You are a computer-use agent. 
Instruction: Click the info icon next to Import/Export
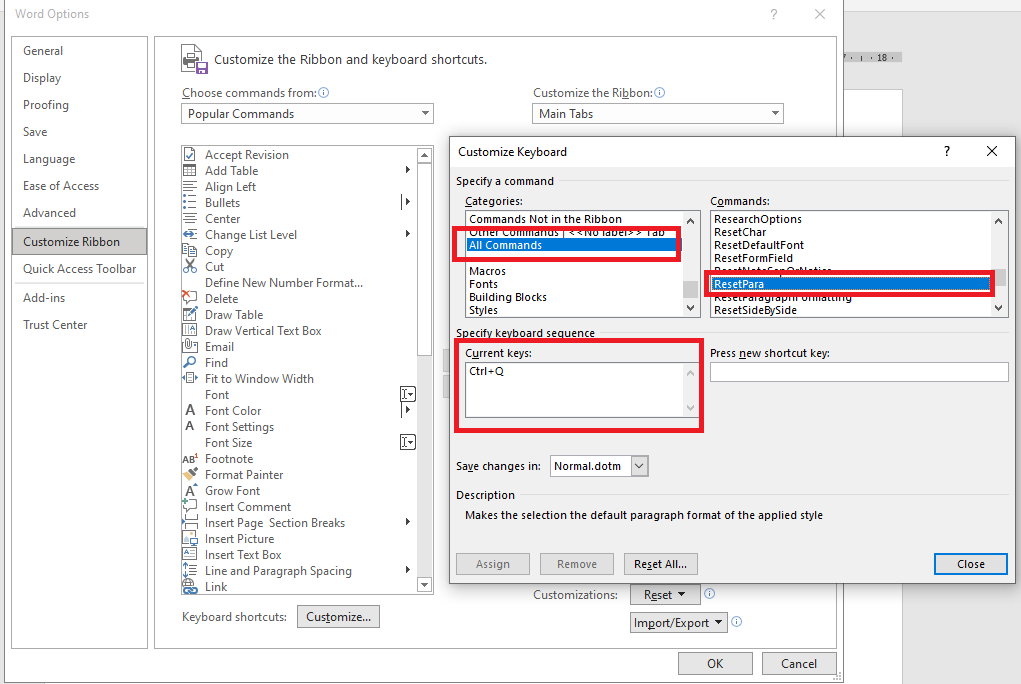point(736,622)
